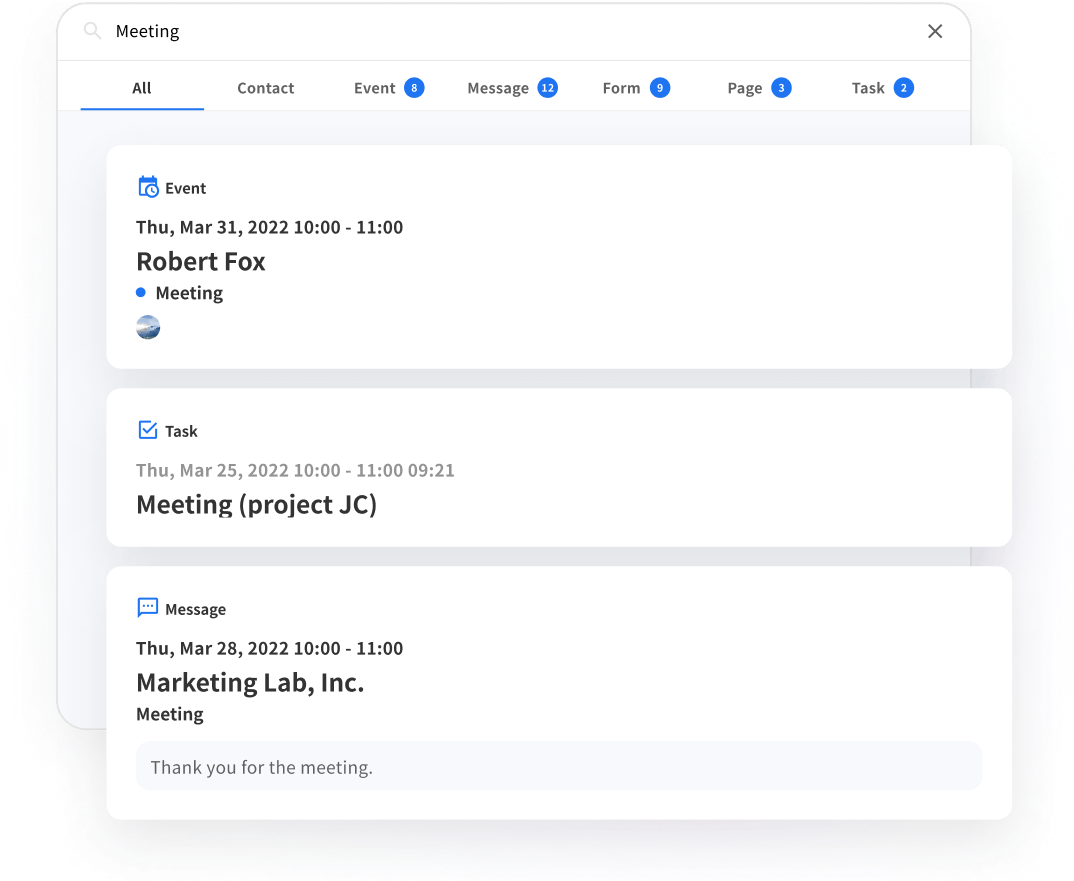
Task: Open the Form results tab
Action: (x=621, y=88)
